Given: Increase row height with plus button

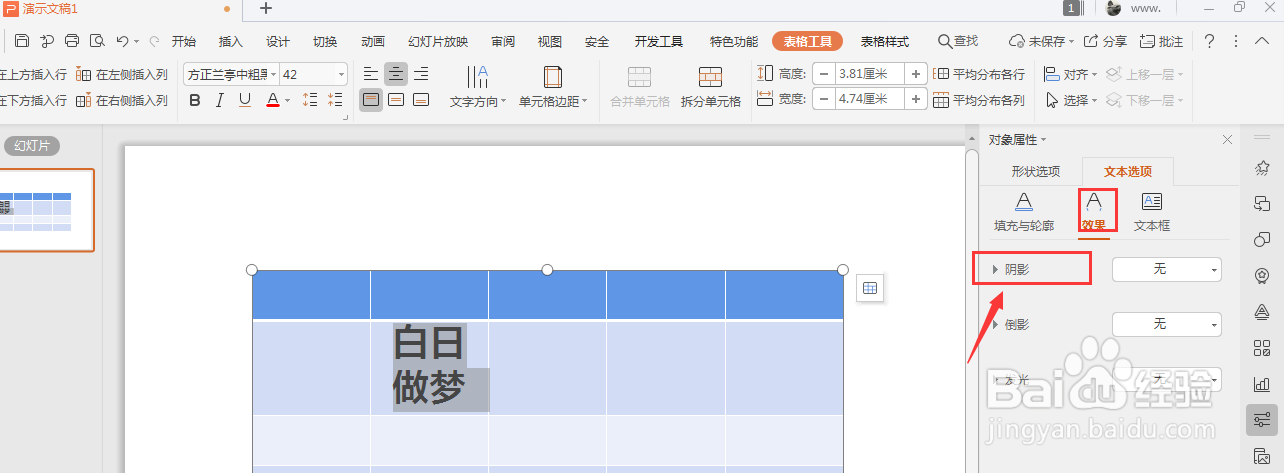Looking at the screenshot, I should click(x=916, y=74).
